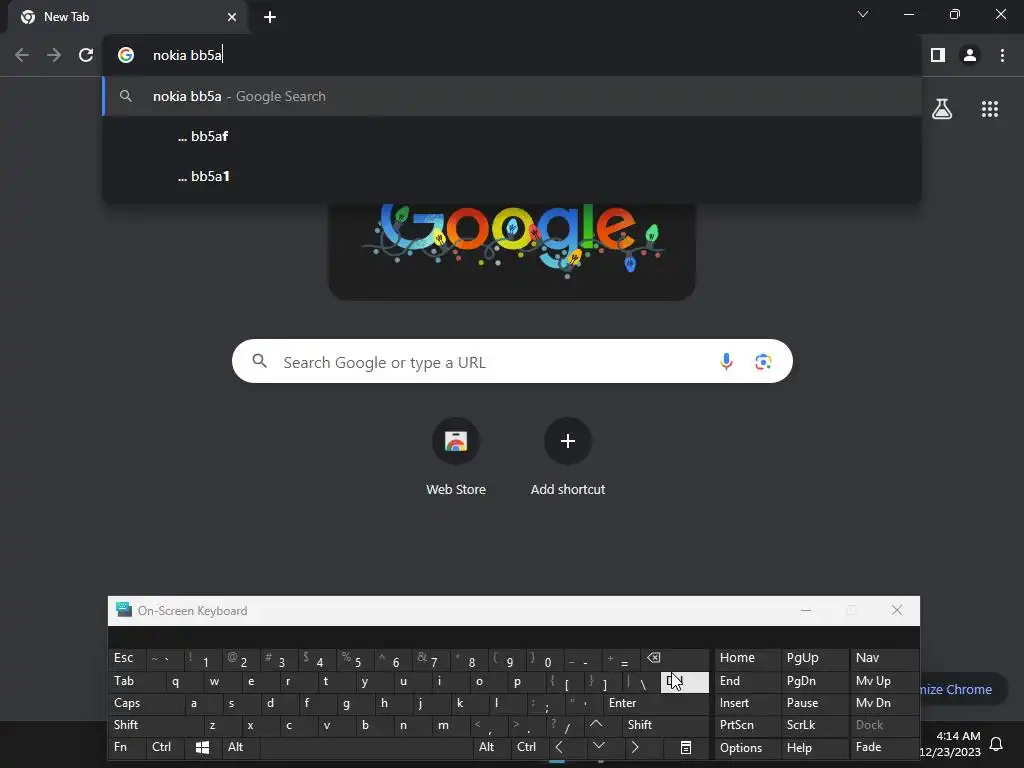Close the New Tab tab
Screen dimensions: 1024x768
(x=232, y=17)
